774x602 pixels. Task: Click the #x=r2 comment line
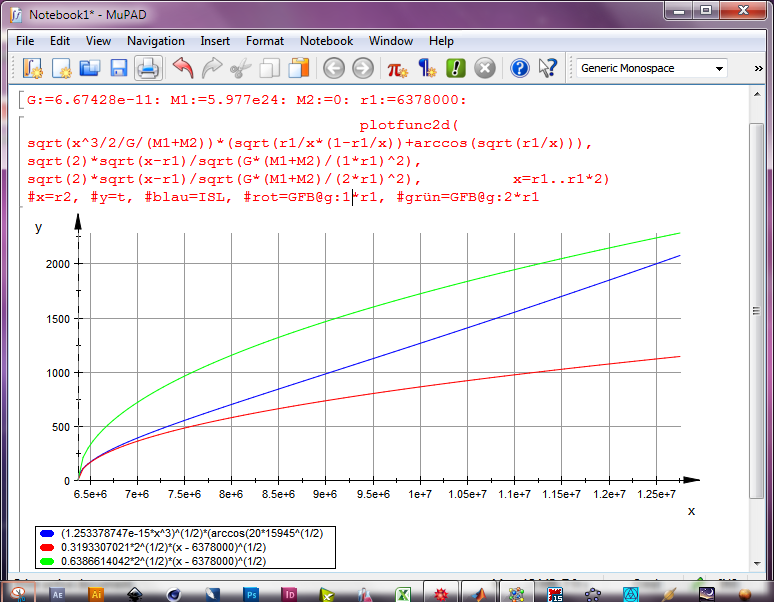click(x=283, y=197)
